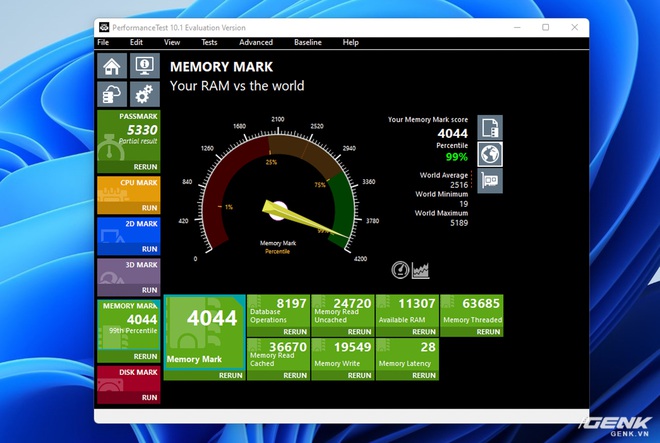Click the World Maximum 5189 value
660x443 pixels.
click(x=459, y=223)
